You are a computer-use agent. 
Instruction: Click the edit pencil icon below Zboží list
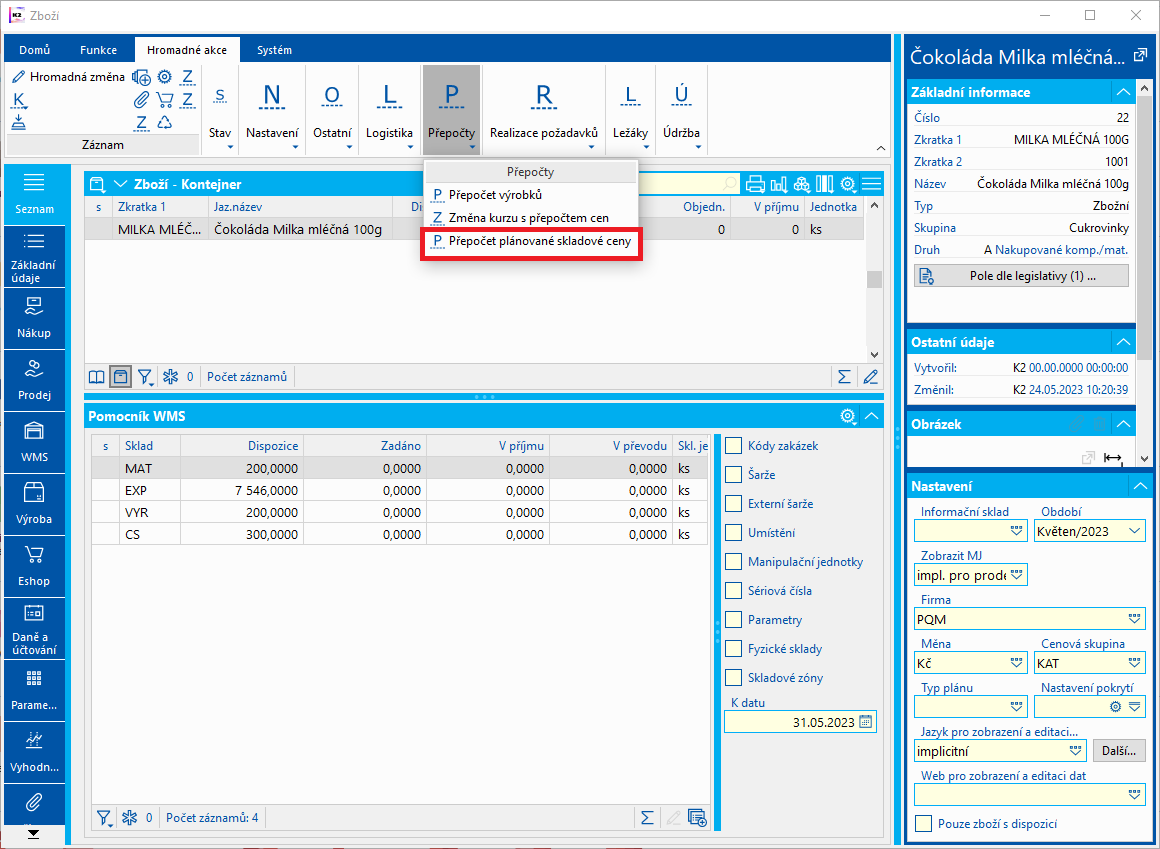coord(871,376)
